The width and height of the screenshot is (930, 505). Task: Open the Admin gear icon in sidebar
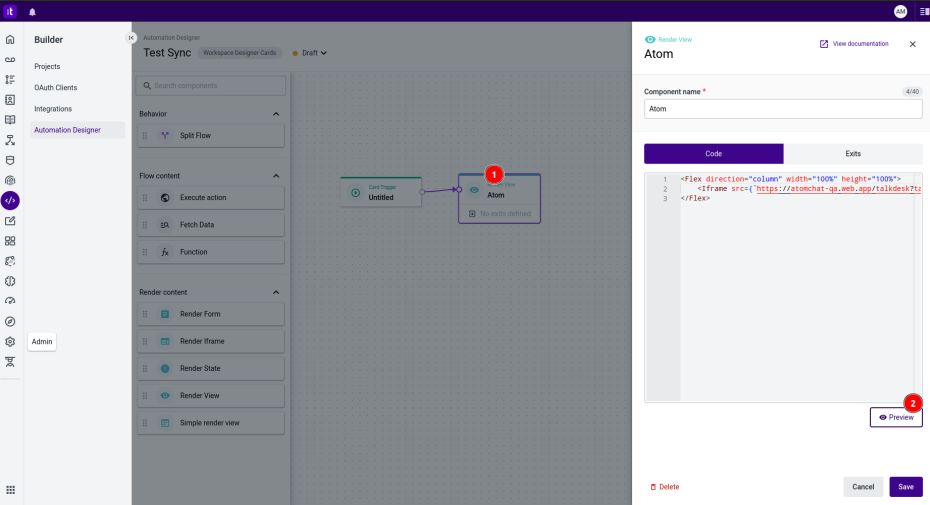[10, 341]
